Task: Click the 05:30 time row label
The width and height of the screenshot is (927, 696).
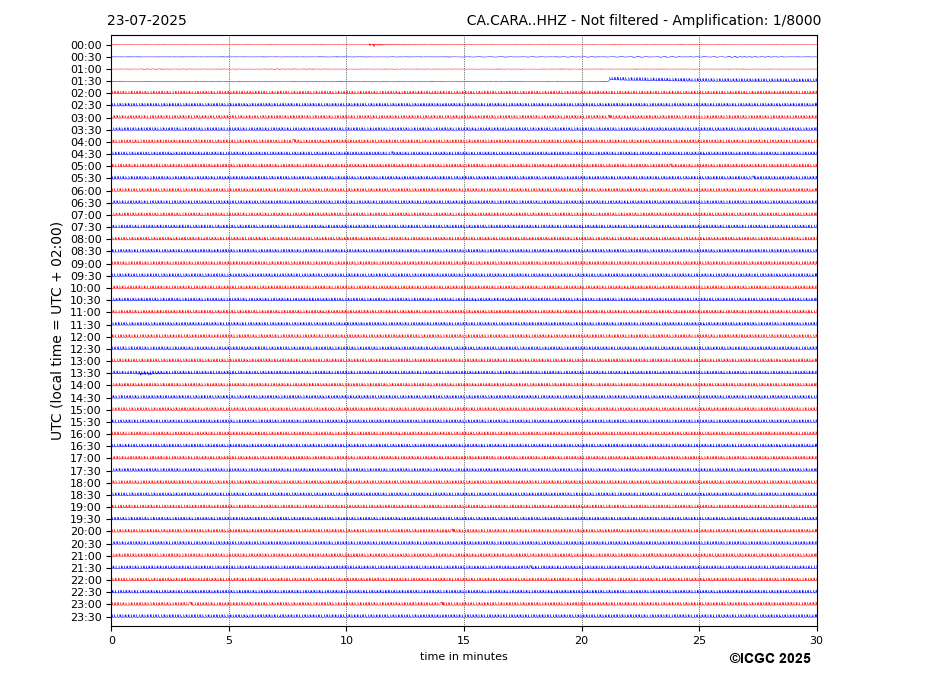Action: tap(86, 179)
